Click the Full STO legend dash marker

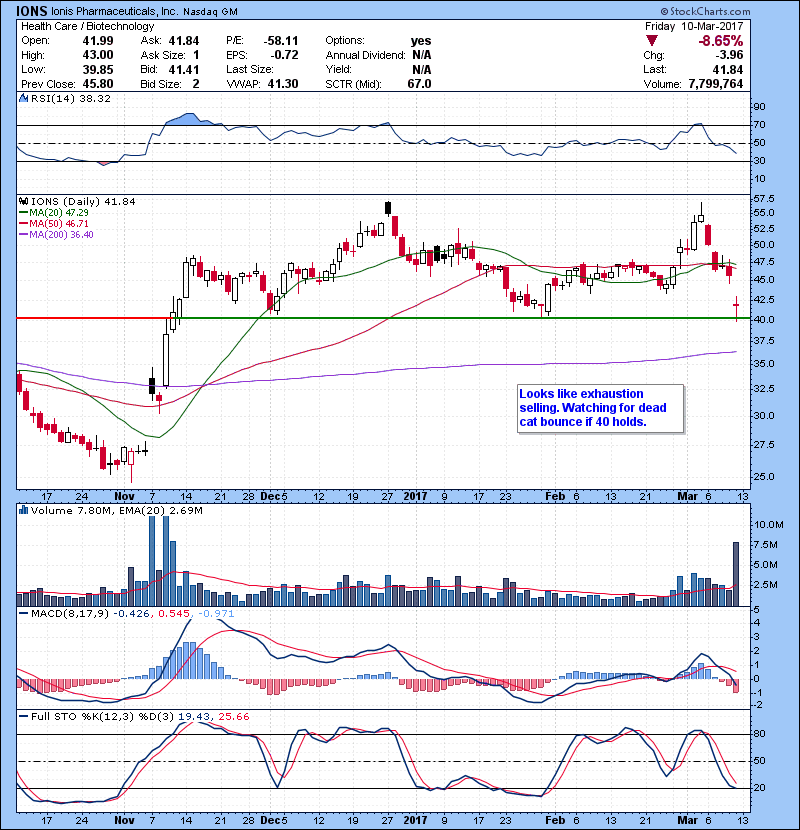pyautogui.click(x=23, y=717)
